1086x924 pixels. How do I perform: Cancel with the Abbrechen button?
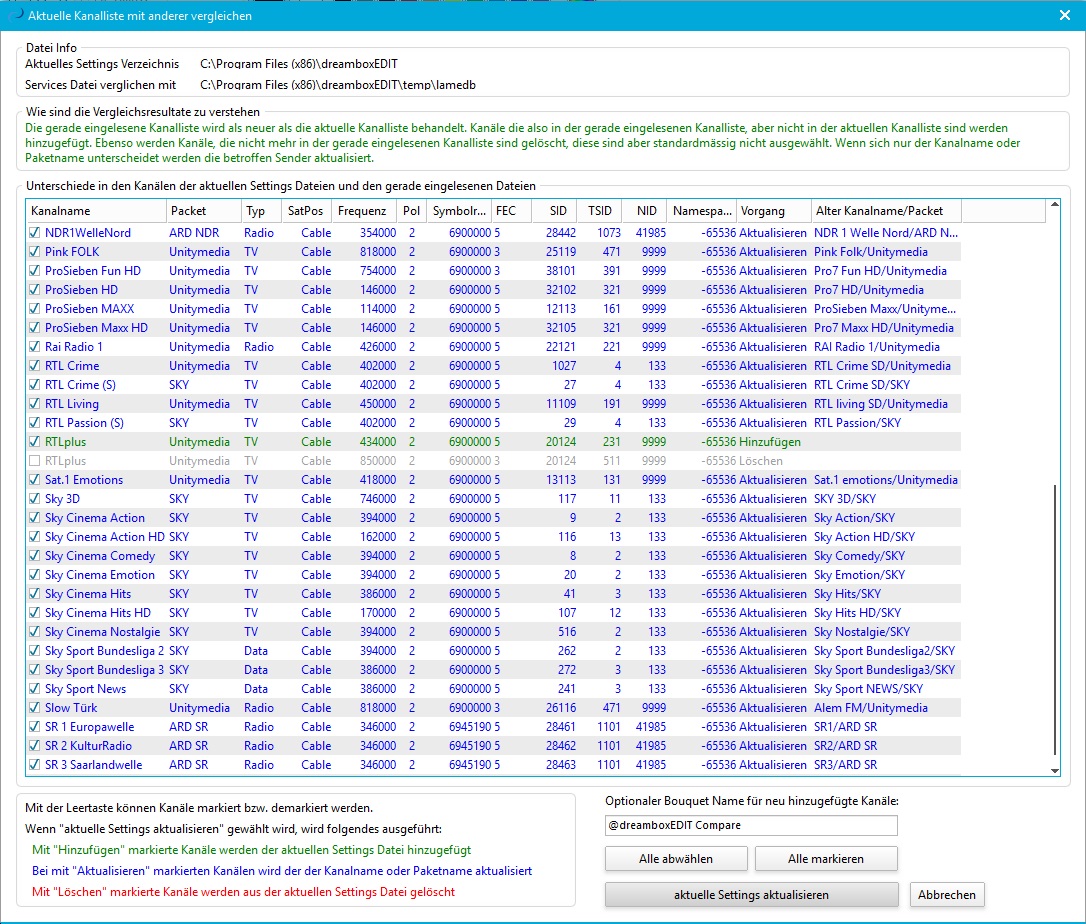pyautogui.click(x=947, y=895)
